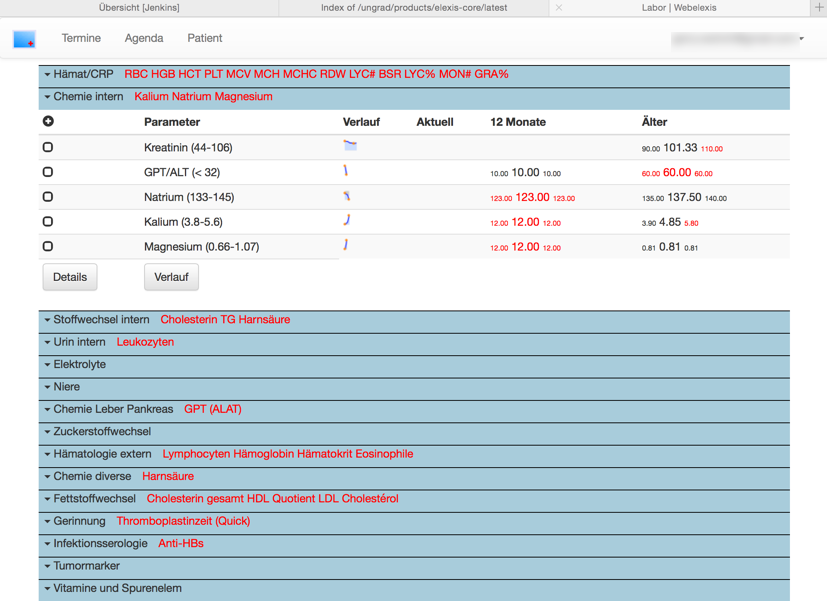Open GPT/ALT trend sparkline chart
This screenshot has width=827, height=601.
[346, 170]
